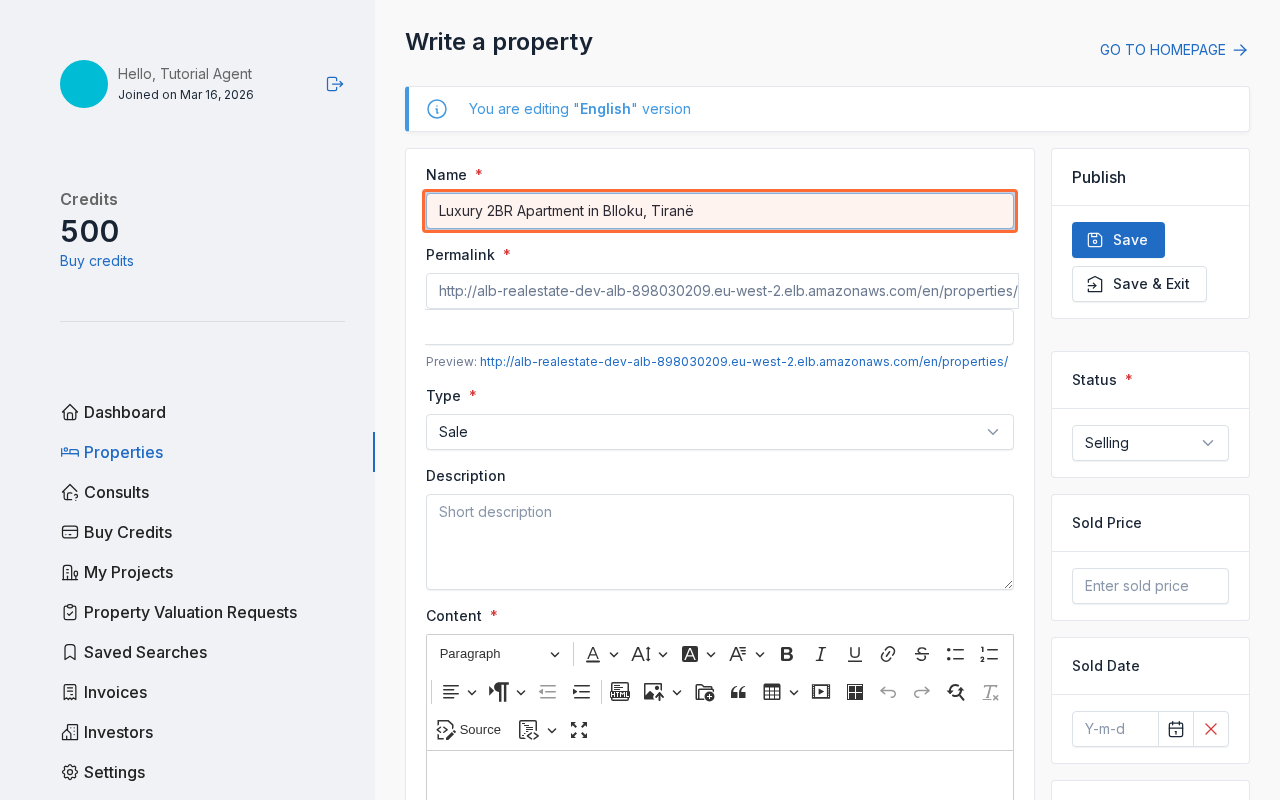Toggle bold formatting in the content editor

click(787, 653)
